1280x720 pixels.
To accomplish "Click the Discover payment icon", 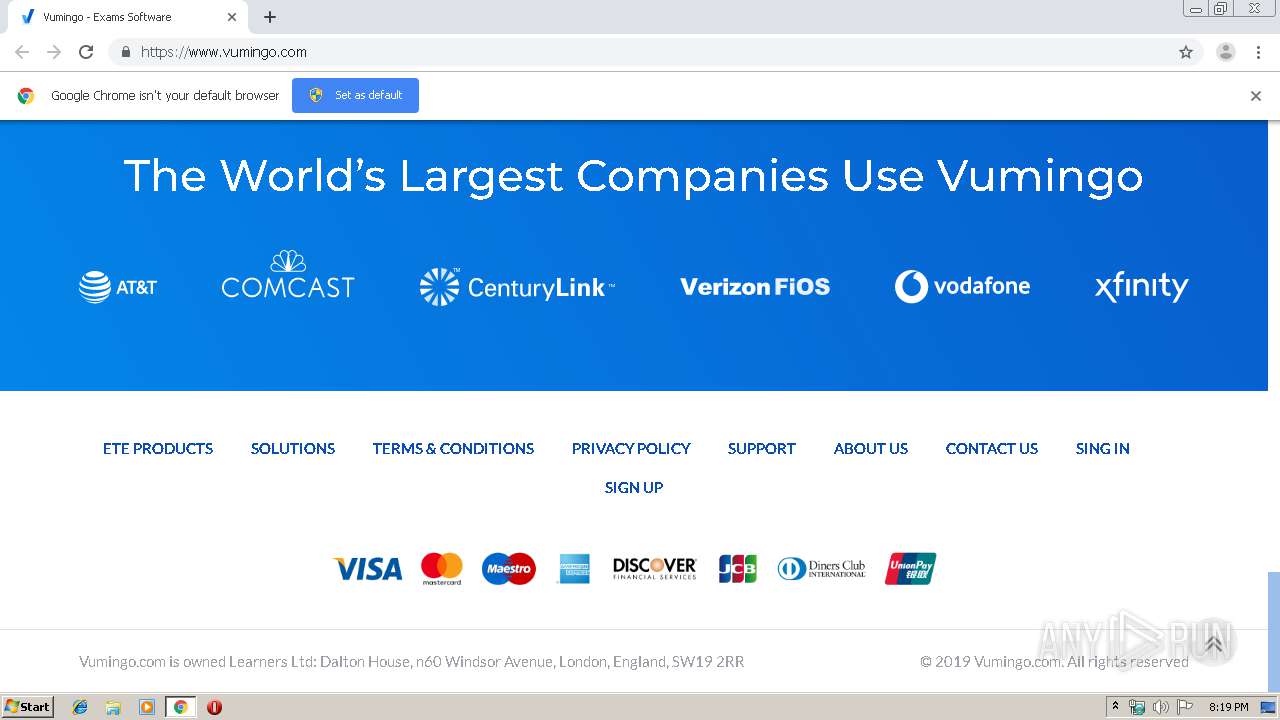I will [655, 569].
